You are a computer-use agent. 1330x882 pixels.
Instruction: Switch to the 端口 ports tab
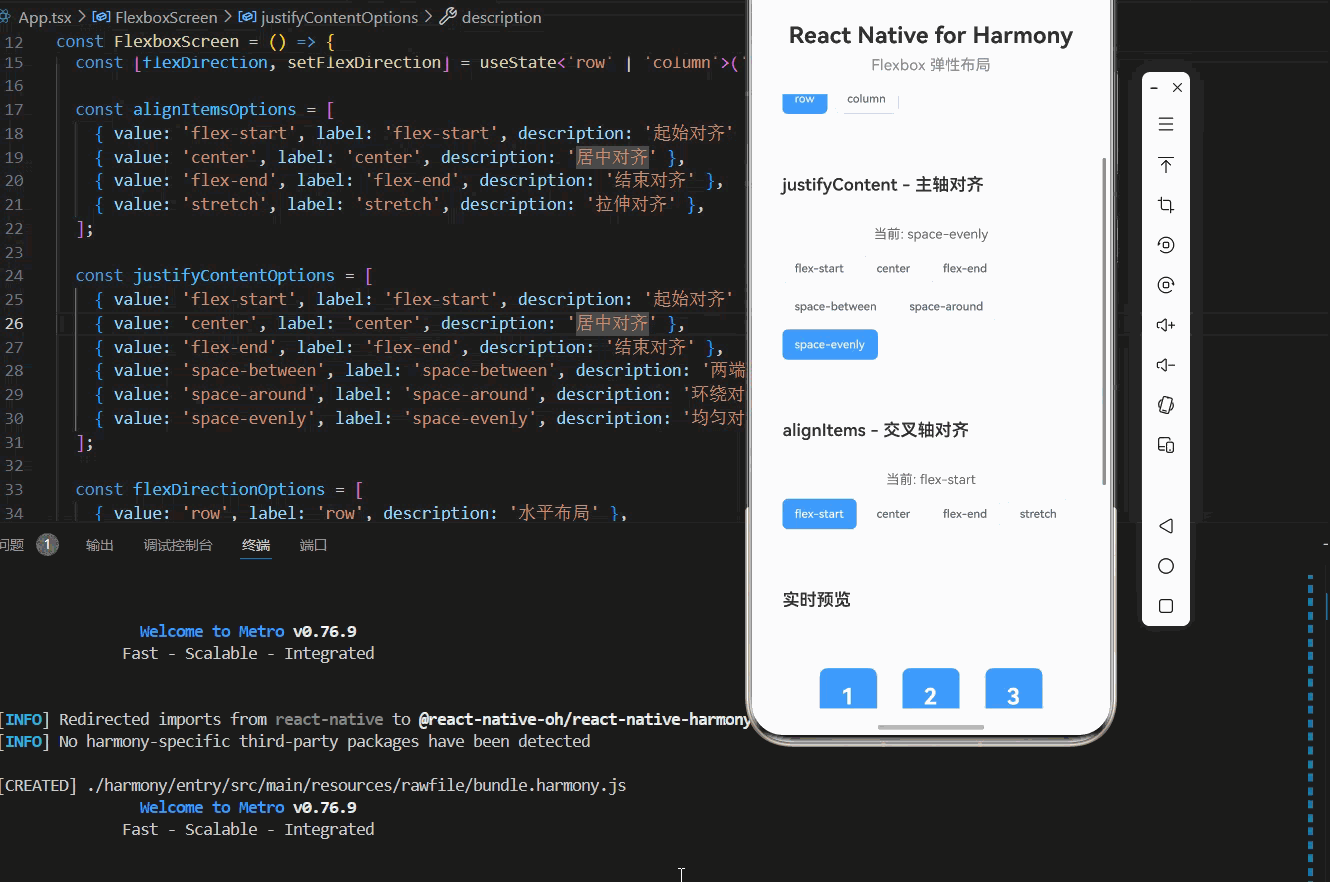[314, 545]
